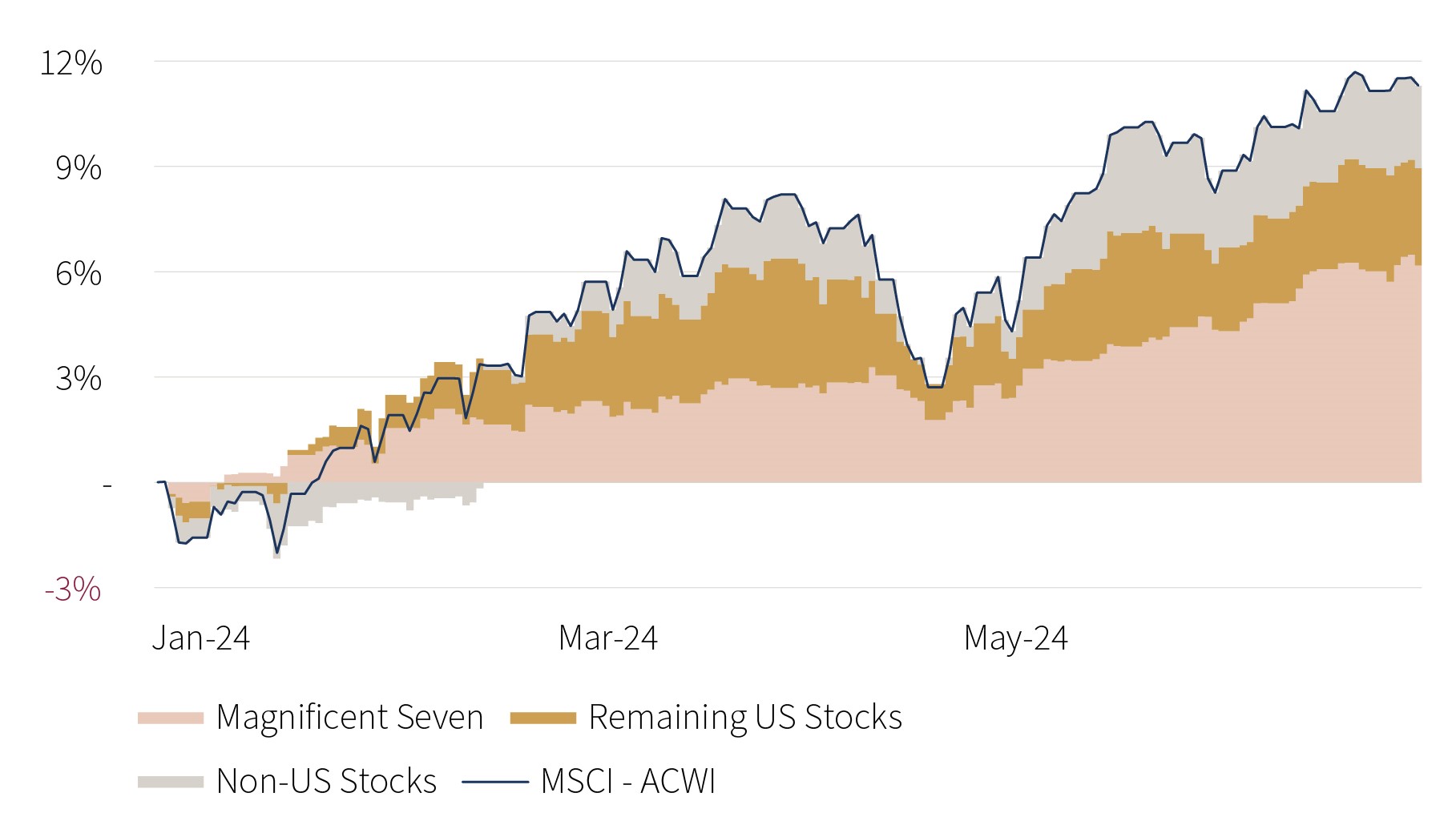Image resolution: width=1456 pixels, height=817 pixels.
Task: Click the Jan-24 x-axis label
Action: pyautogui.click(x=201, y=638)
